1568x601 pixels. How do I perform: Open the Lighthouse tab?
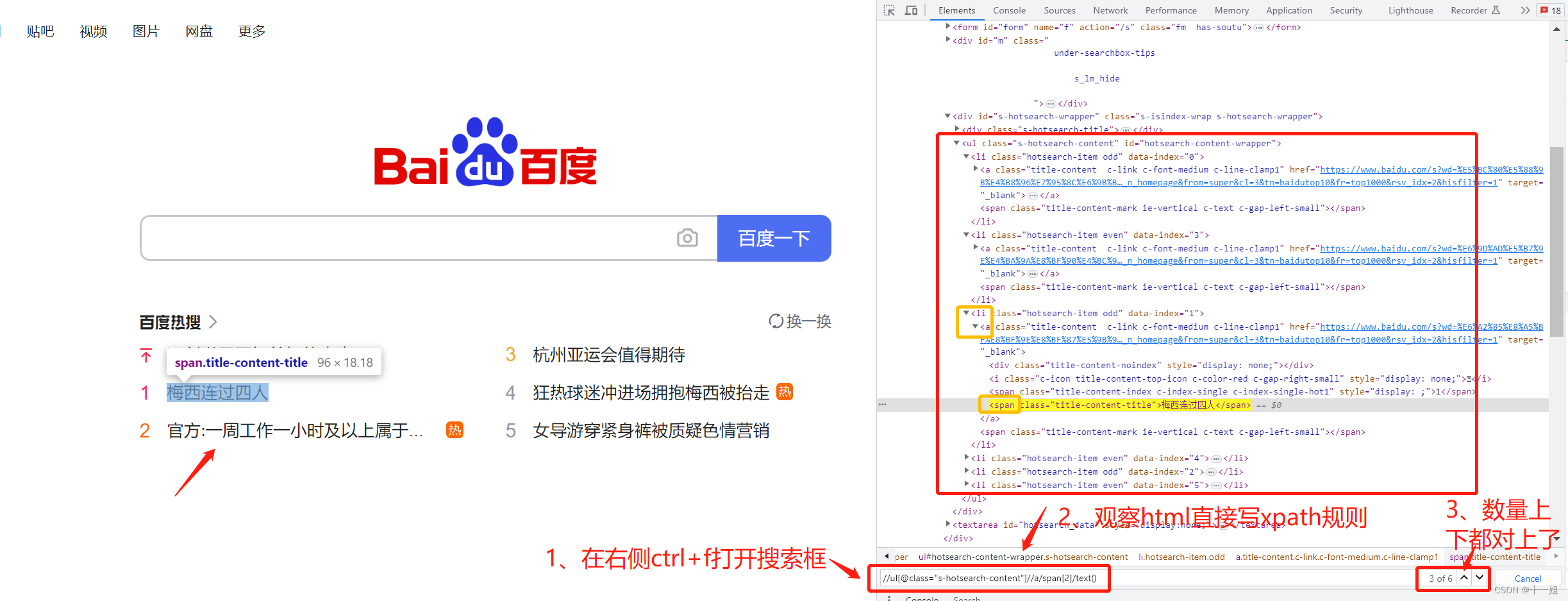point(1410,10)
